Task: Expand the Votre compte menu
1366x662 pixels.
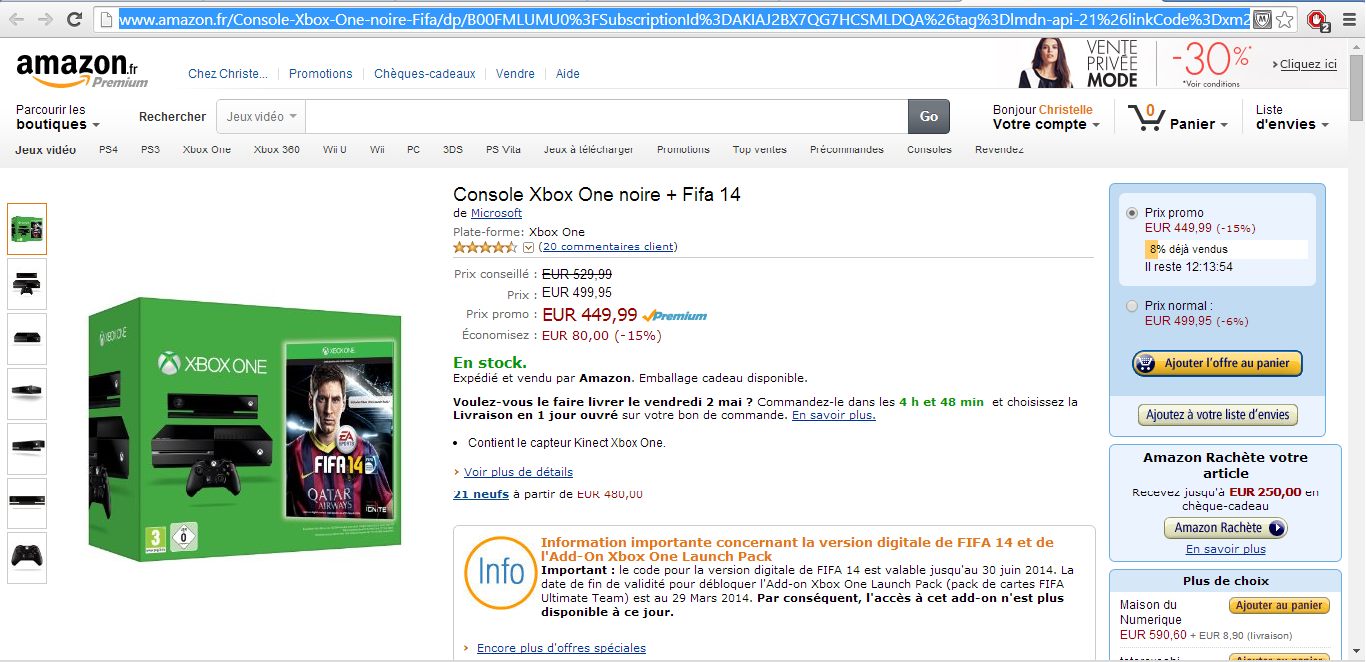Action: [x=1046, y=125]
